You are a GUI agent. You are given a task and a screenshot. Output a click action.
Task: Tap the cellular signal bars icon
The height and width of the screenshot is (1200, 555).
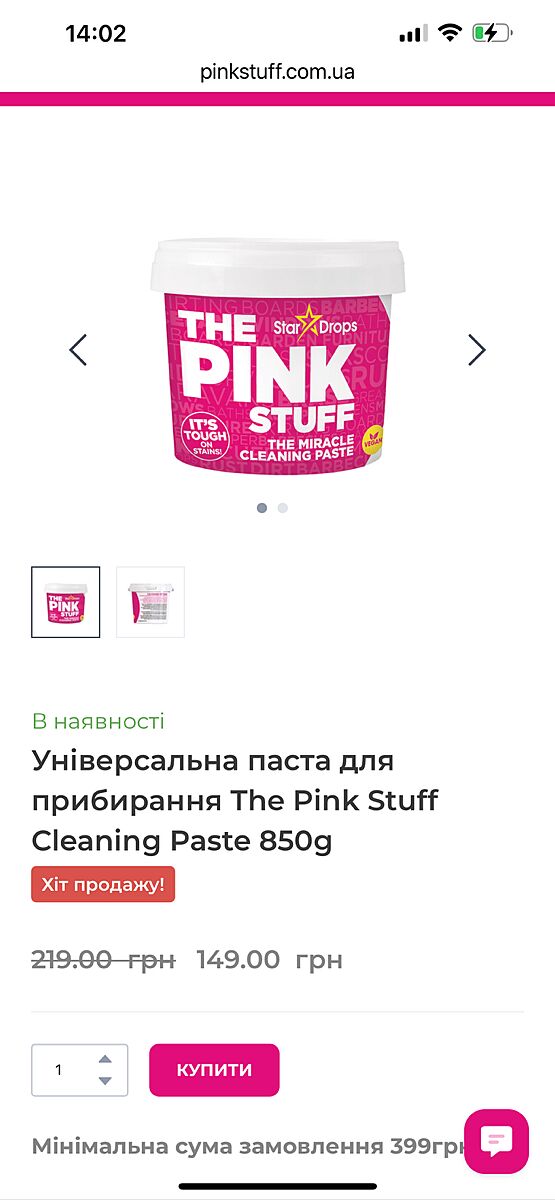click(413, 34)
